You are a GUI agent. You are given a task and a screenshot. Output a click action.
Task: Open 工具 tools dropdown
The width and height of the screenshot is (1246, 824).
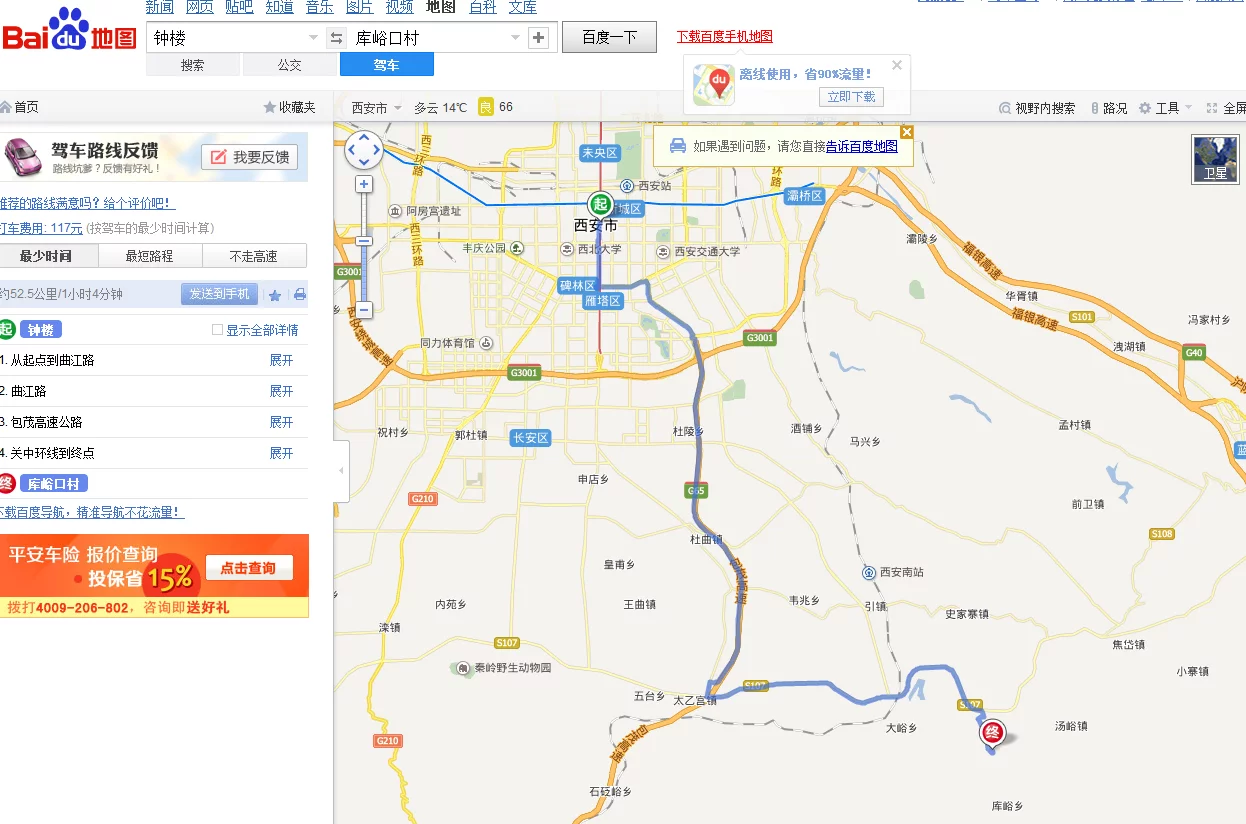click(x=1166, y=108)
